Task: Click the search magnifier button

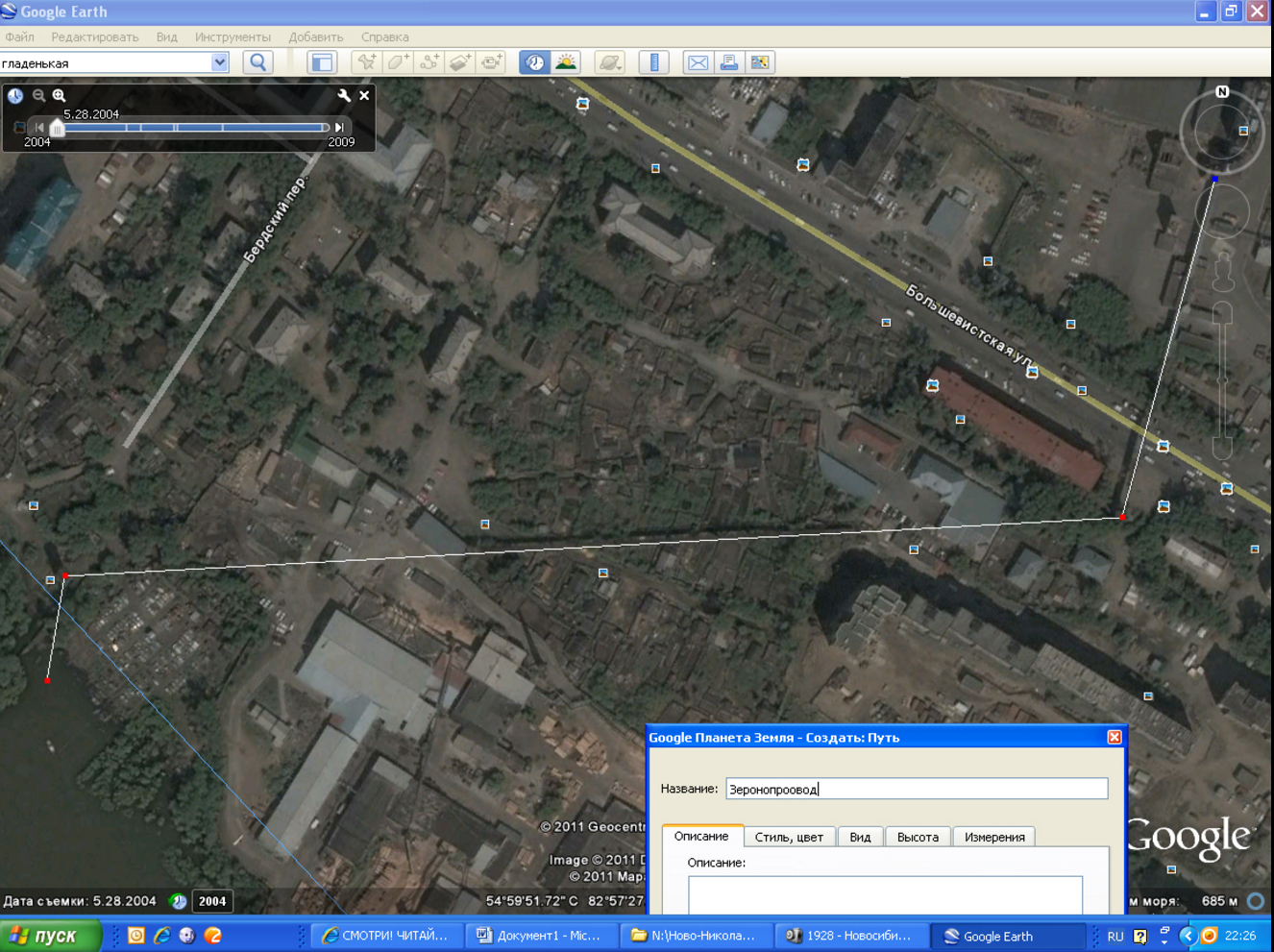Action: coord(257,62)
